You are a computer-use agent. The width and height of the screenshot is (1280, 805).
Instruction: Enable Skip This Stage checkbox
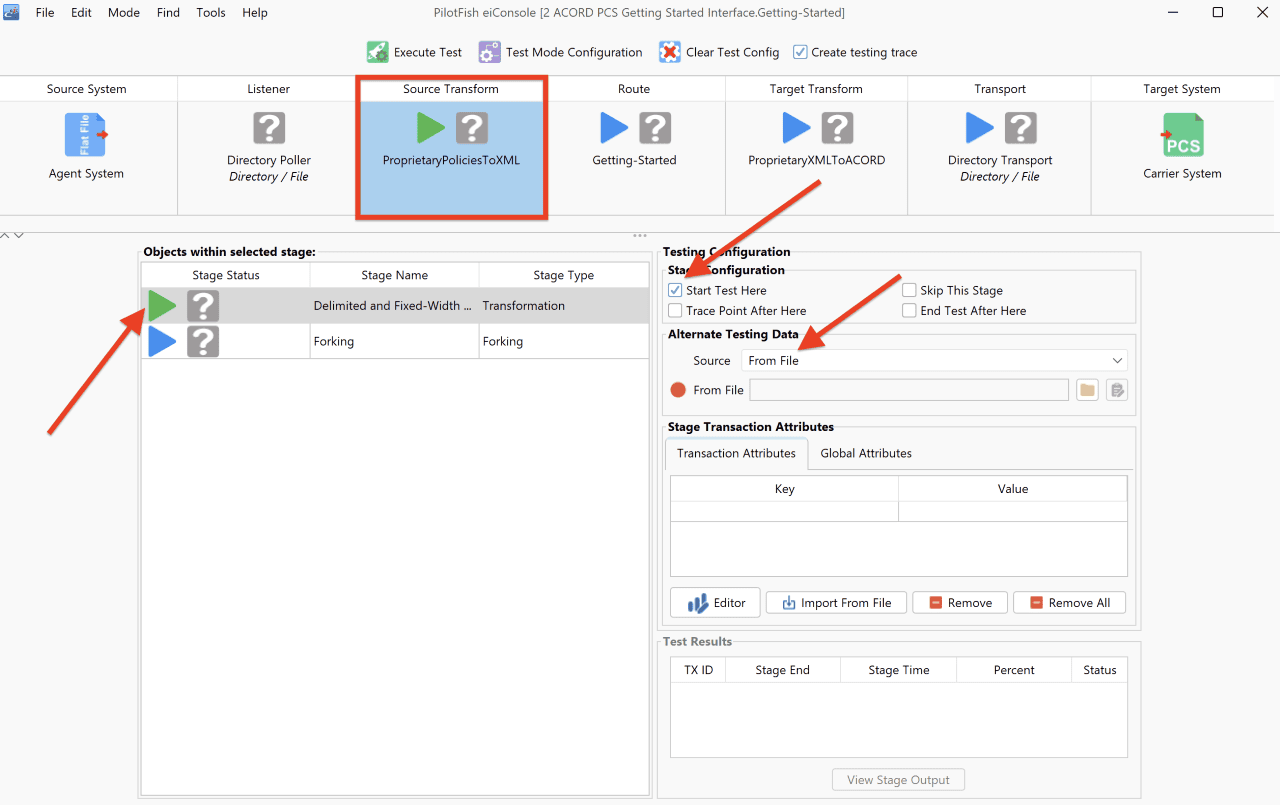click(909, 290)
